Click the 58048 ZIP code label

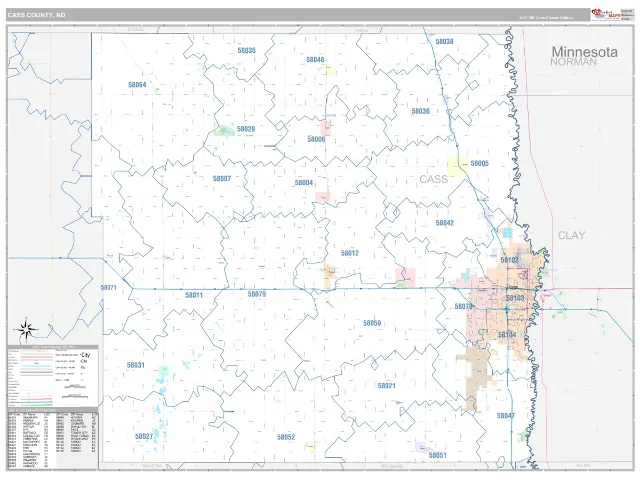[x=315, y=60]
